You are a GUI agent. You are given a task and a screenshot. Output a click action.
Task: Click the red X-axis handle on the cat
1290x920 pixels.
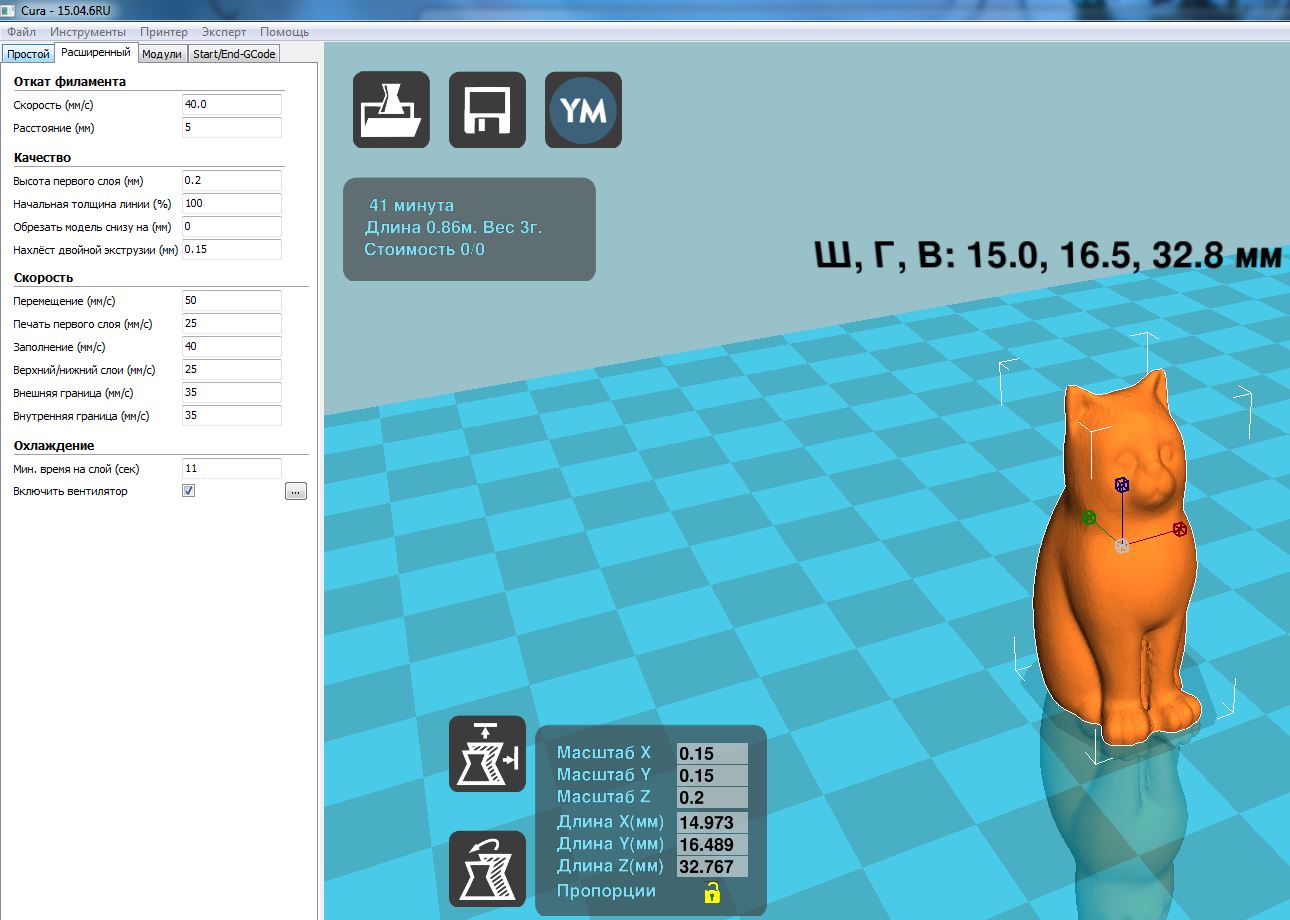(x=1180, y=529)
